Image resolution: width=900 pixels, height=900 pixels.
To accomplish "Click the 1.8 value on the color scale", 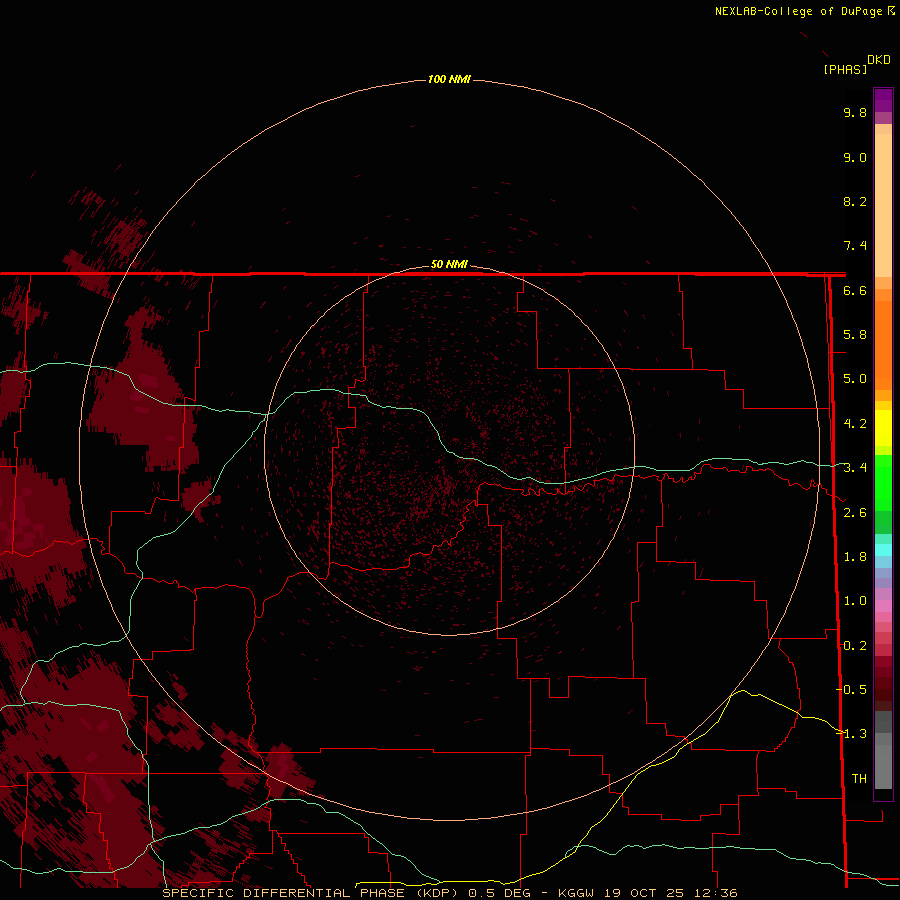I will pos(855,557).
